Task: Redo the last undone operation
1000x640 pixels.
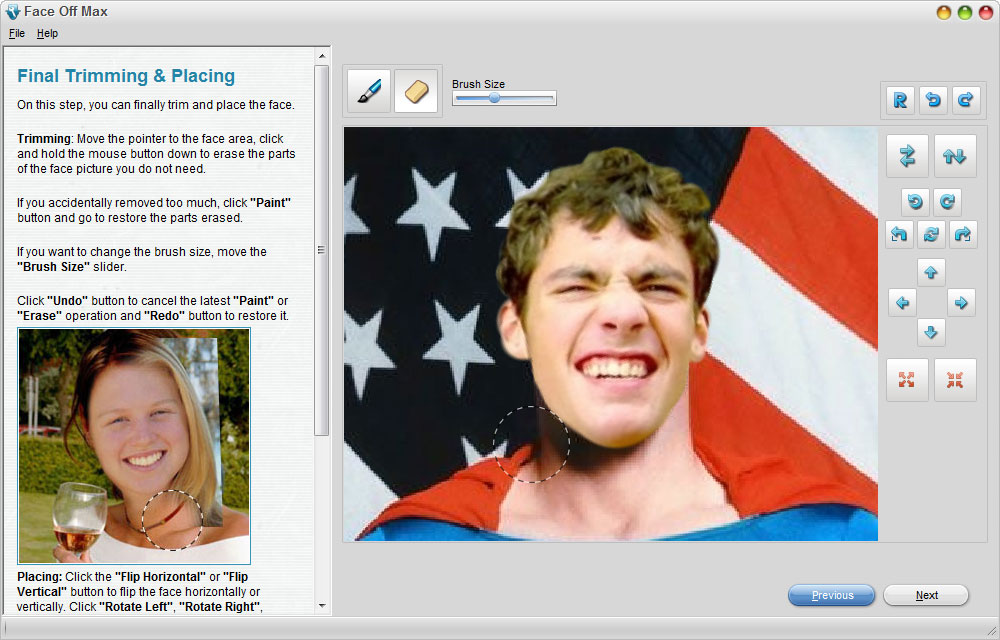Action: [x=966, y=100]
